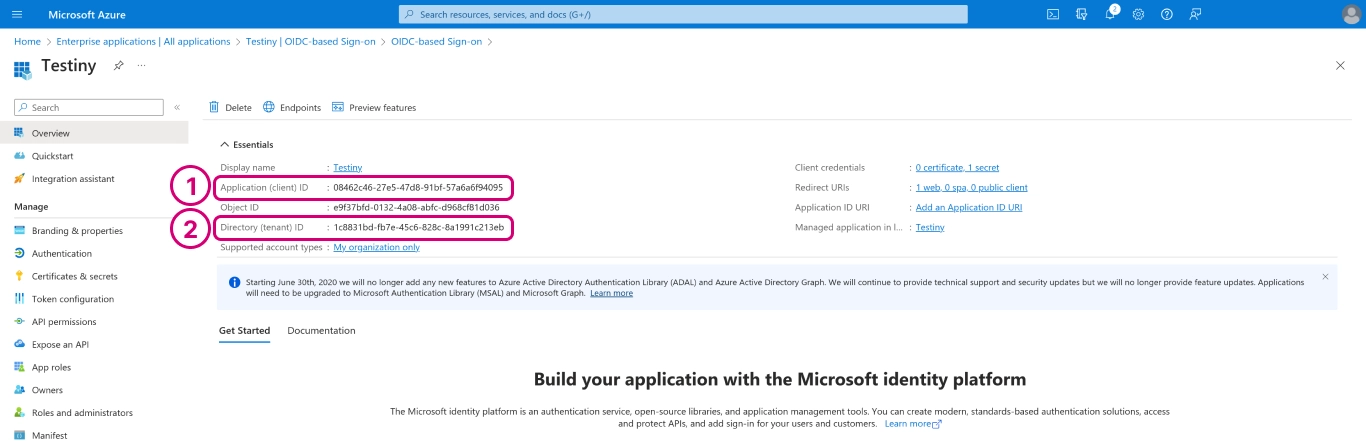Collapse the Essentials section
This screenshot has width=1366, height=446.
click(x=224, y=144)
